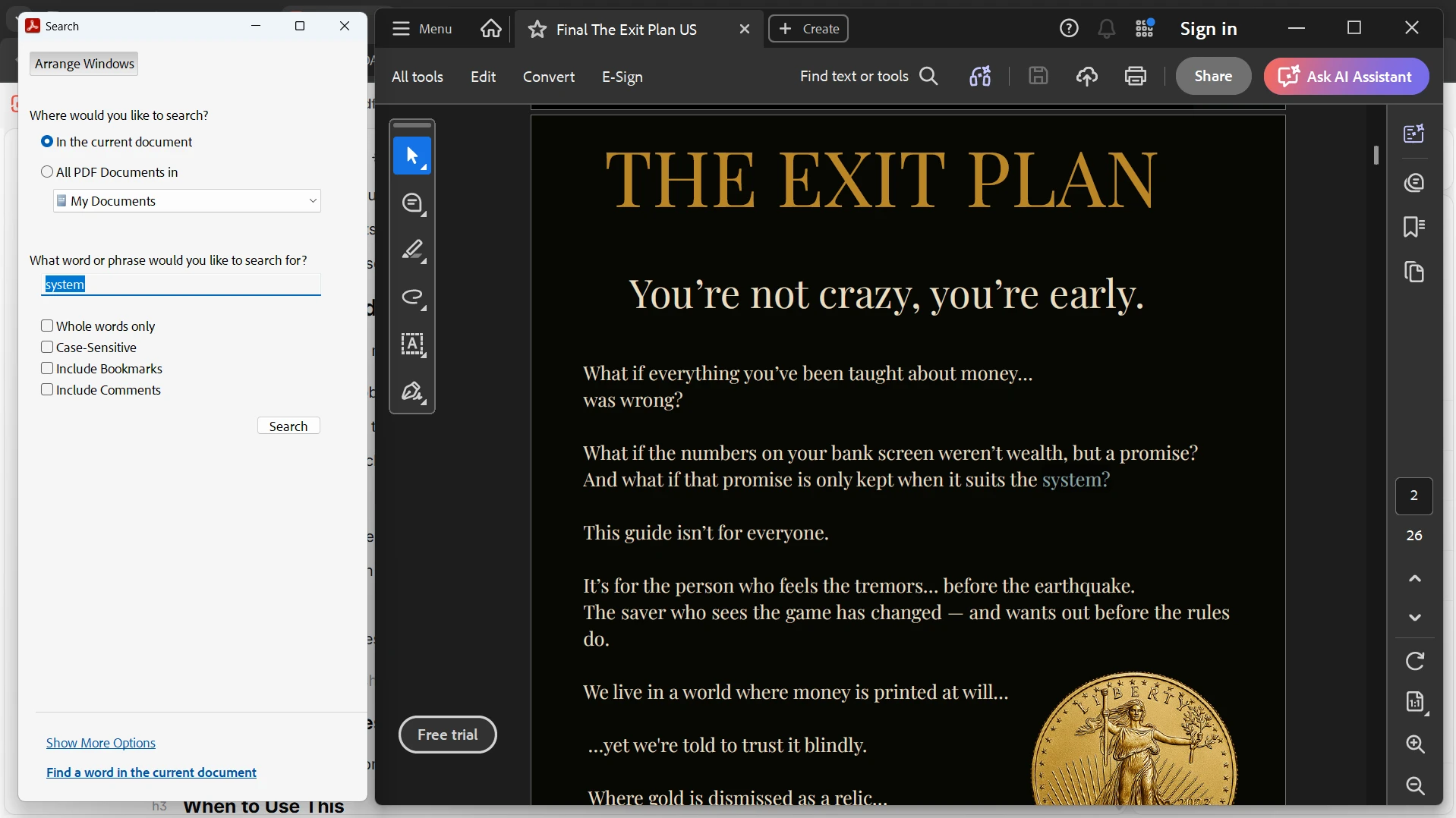Open the Edit menu item
Image resolution: width=1456 pixels, height=818 pixels.
(x=483, y=77)
